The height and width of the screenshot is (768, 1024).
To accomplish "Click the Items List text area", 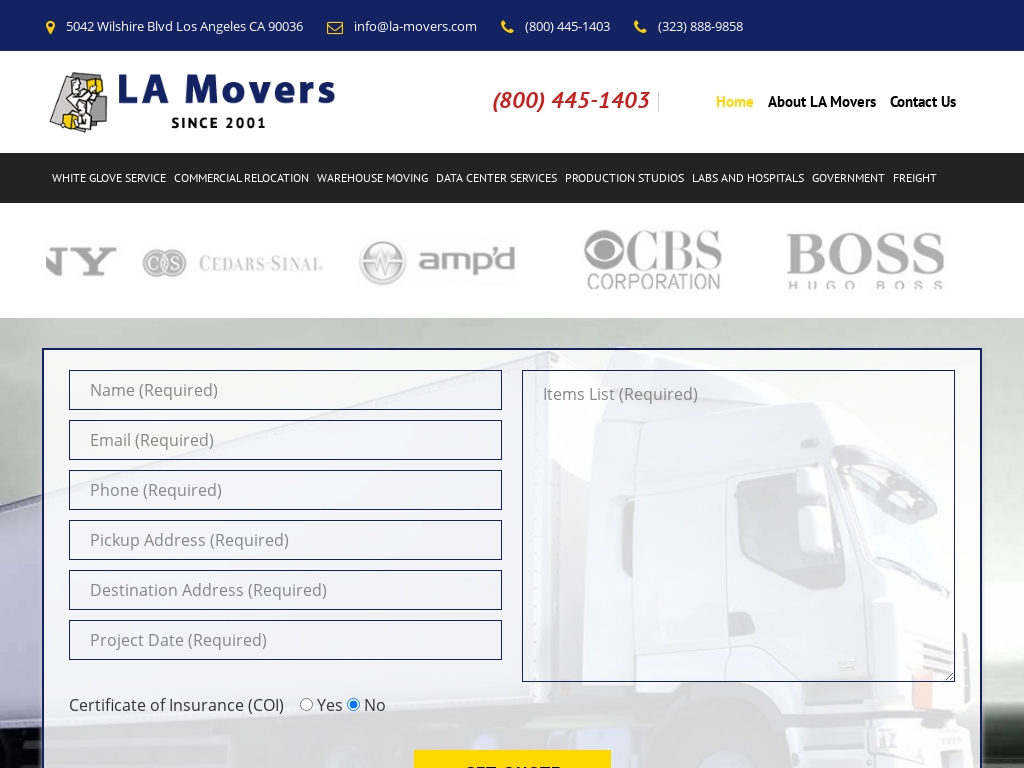I will click(x=738, y=525).
